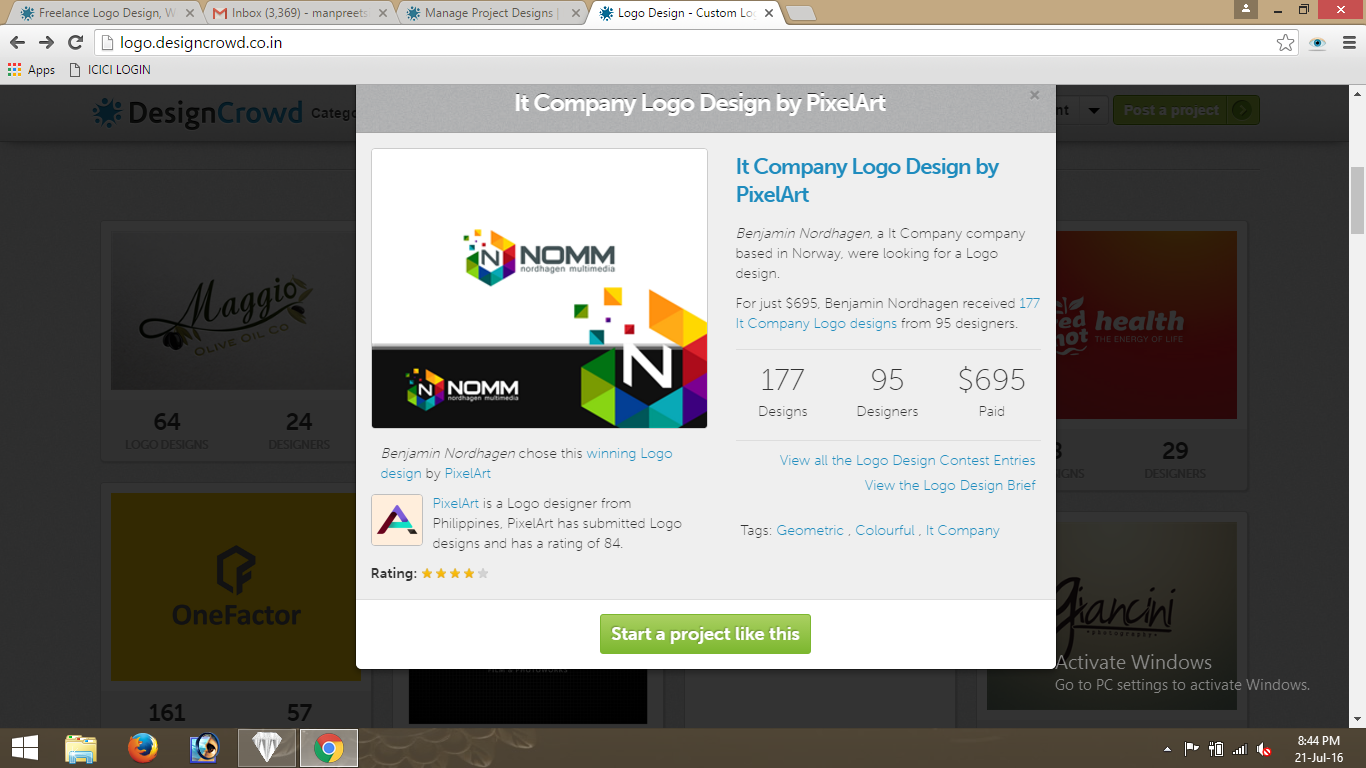Click the NOMM winning logo image

(x=539, y=288)
